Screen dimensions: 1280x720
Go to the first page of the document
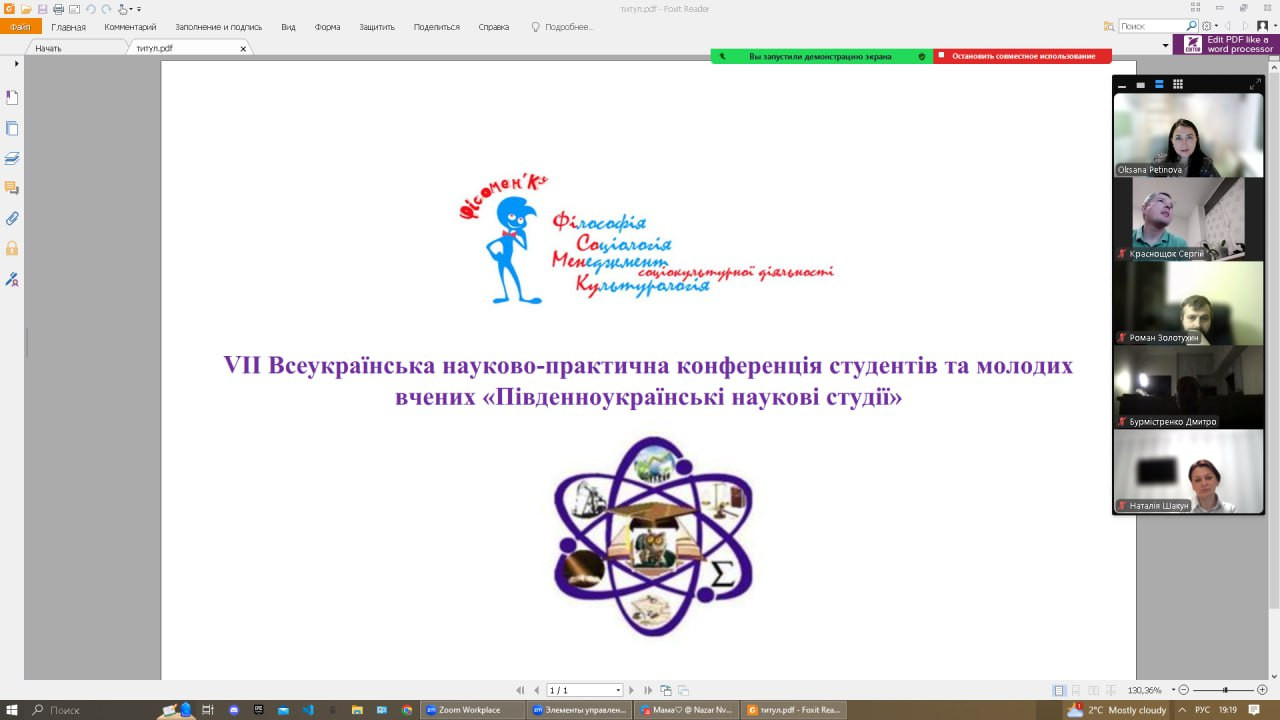click(520, 690)
